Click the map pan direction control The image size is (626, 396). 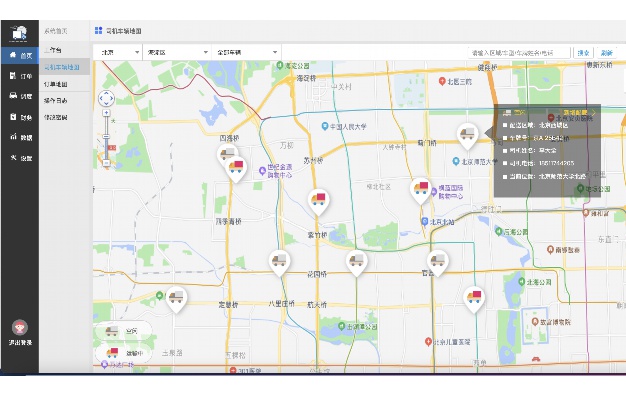click(106, 98)
